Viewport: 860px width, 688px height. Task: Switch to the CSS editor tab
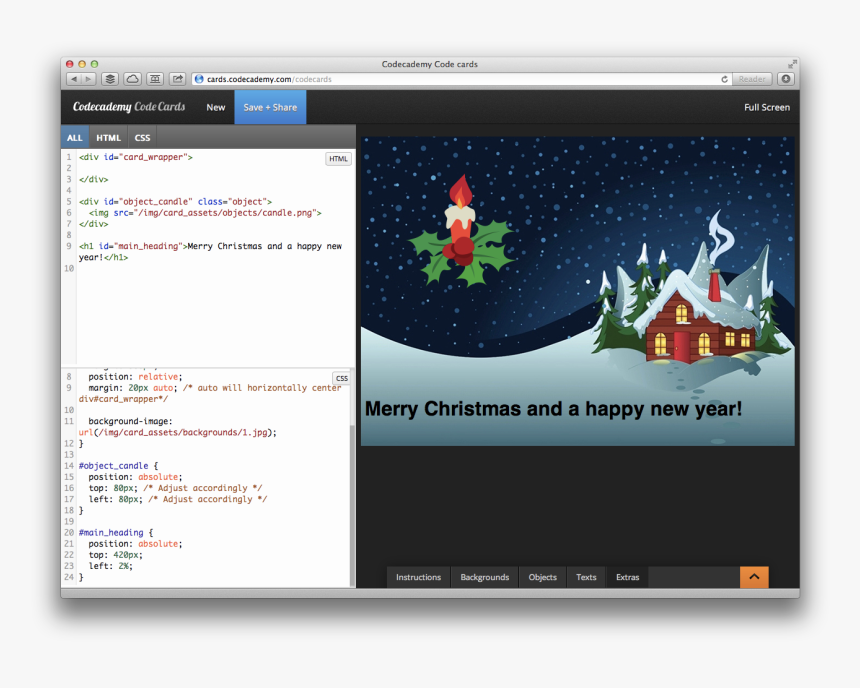tap(142, 137)
